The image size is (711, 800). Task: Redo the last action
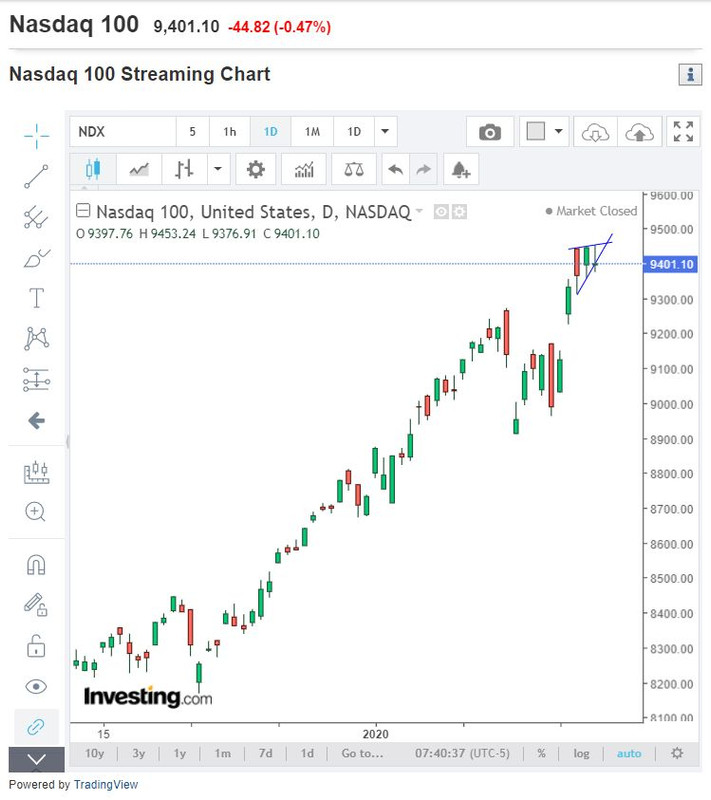point(423,169)
